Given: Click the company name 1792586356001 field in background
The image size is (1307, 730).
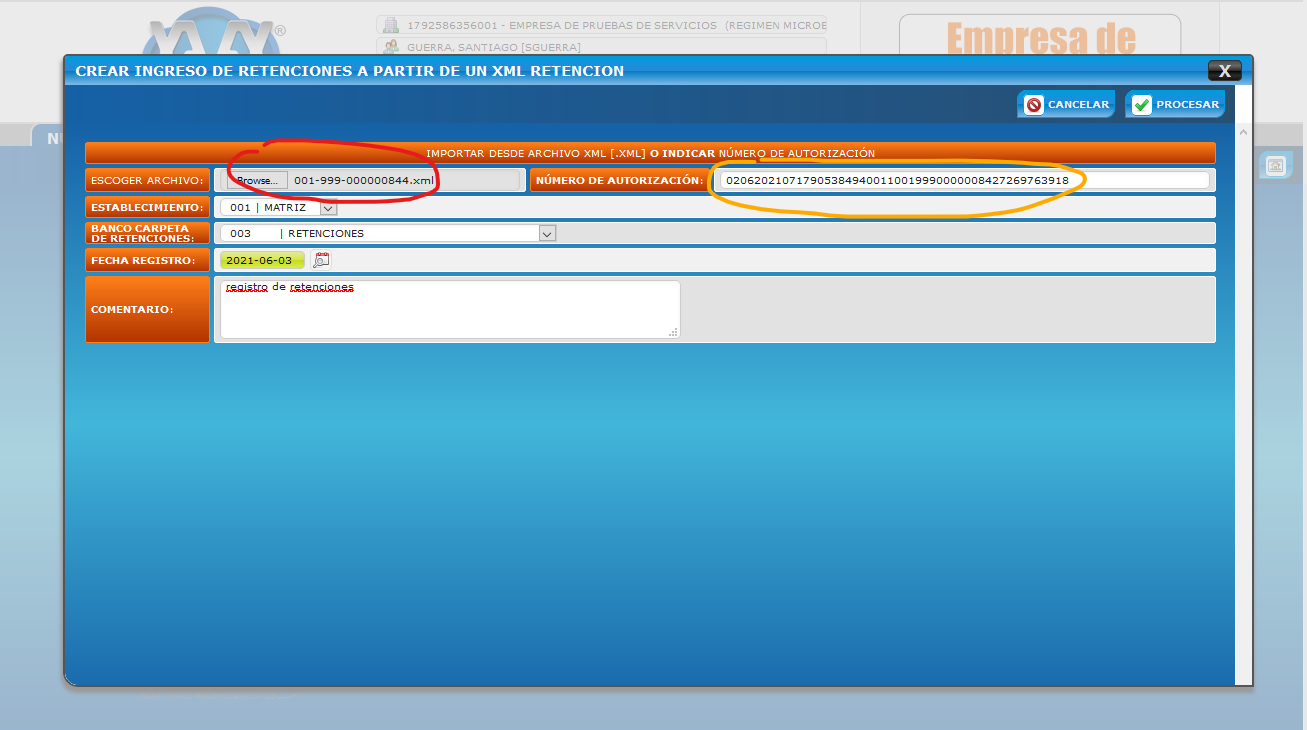Looking at the screenshot, I should [x=602, y=25].
